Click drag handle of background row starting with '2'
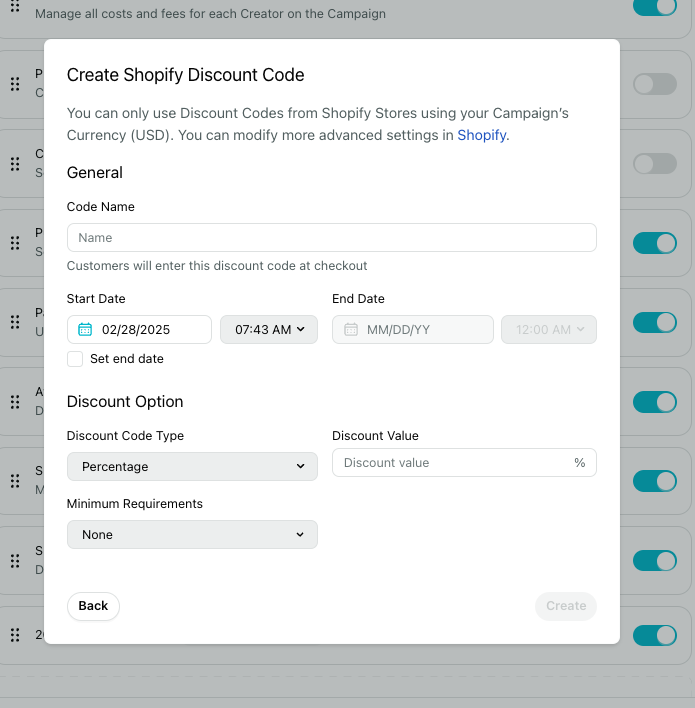 (15, 635)
